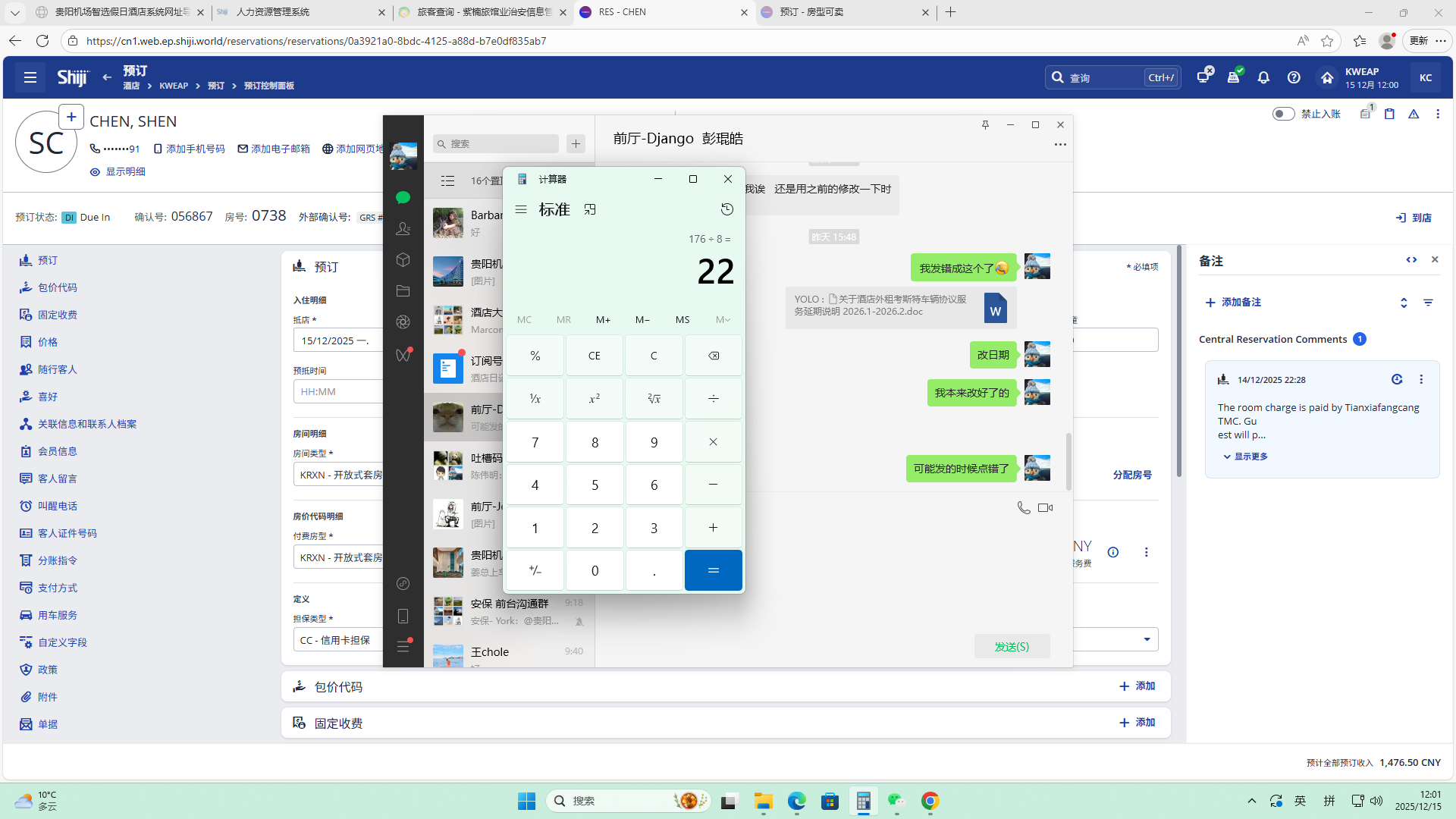Toggle the 禁止入账 switch
The height and width of the screenshot is (819, 1456).
[1283, 114]
